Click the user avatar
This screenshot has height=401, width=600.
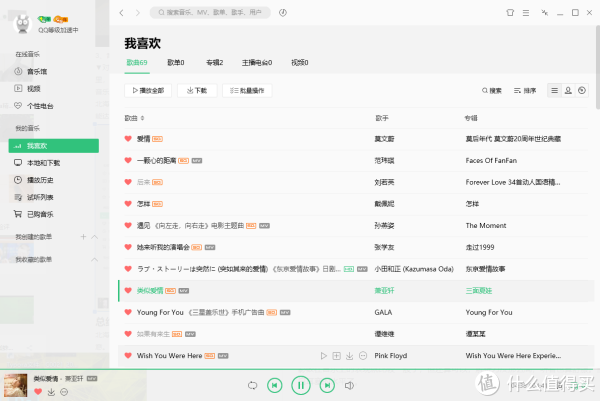point(23,24)
